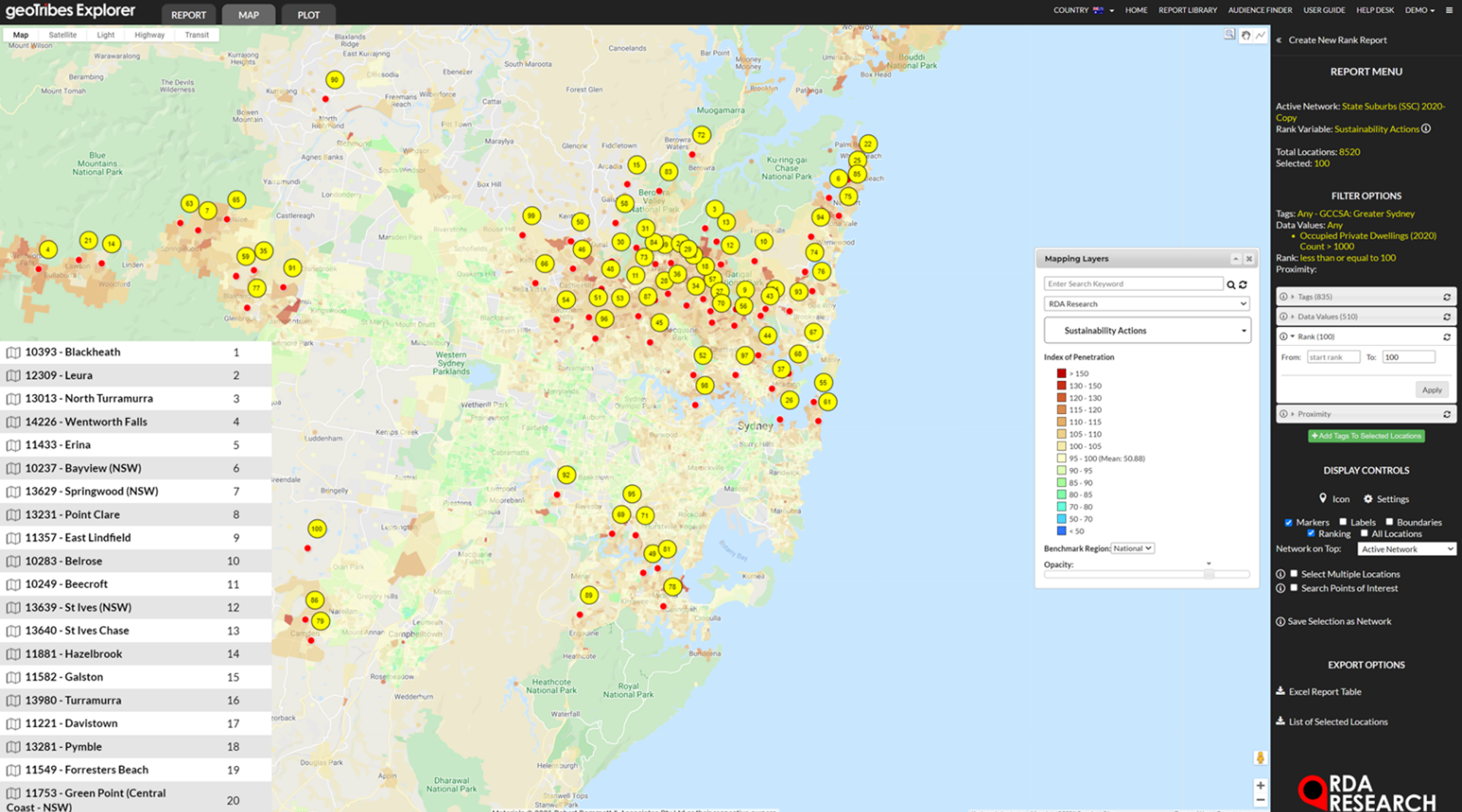
Task: Check Select Multiple Locations option
Action: coord(1294,574)
